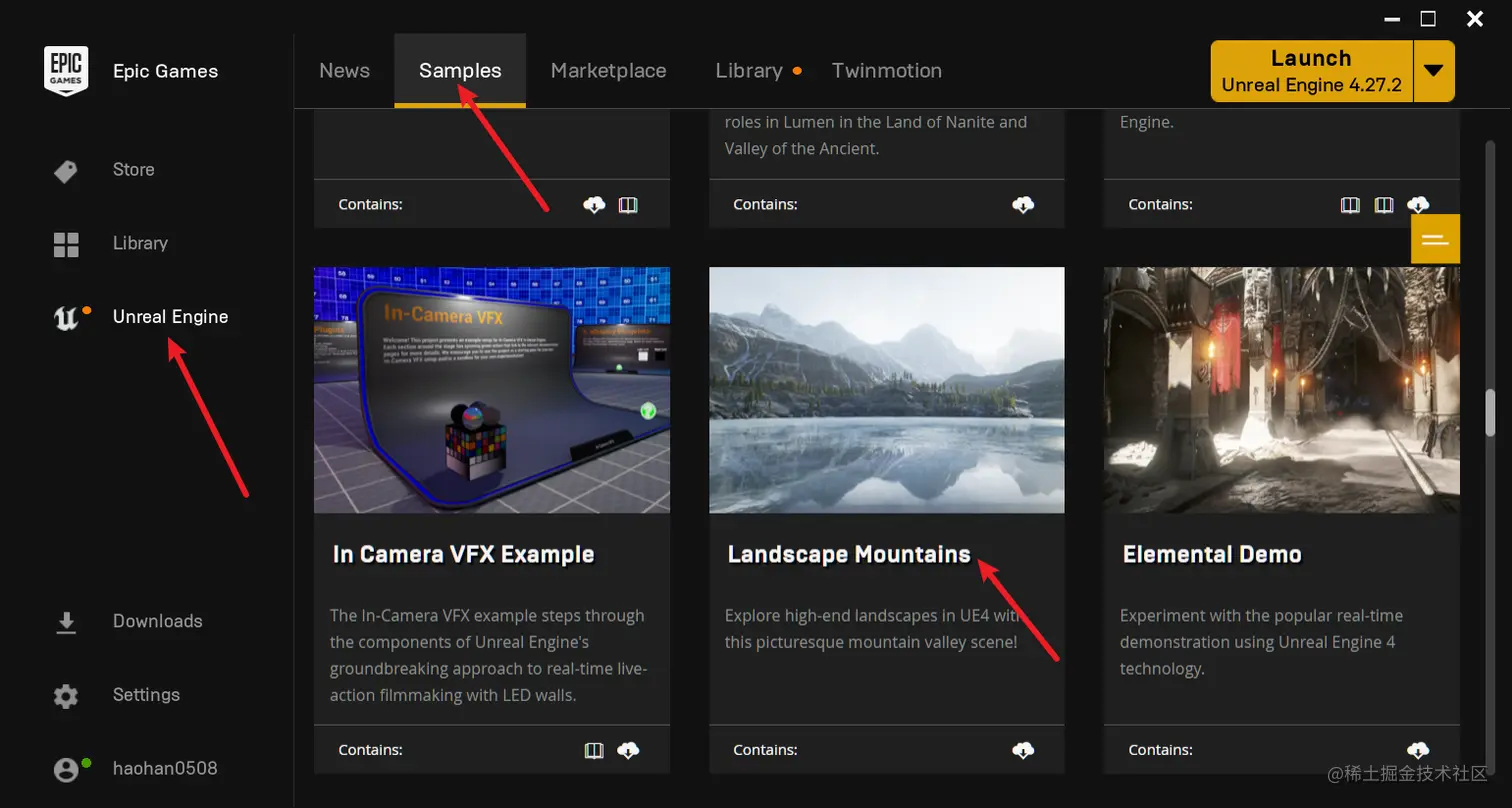The width and height of the screenshot is (1512, 808).
Task: Click the notification dot beside Library tab
Action: pos(797,72)
